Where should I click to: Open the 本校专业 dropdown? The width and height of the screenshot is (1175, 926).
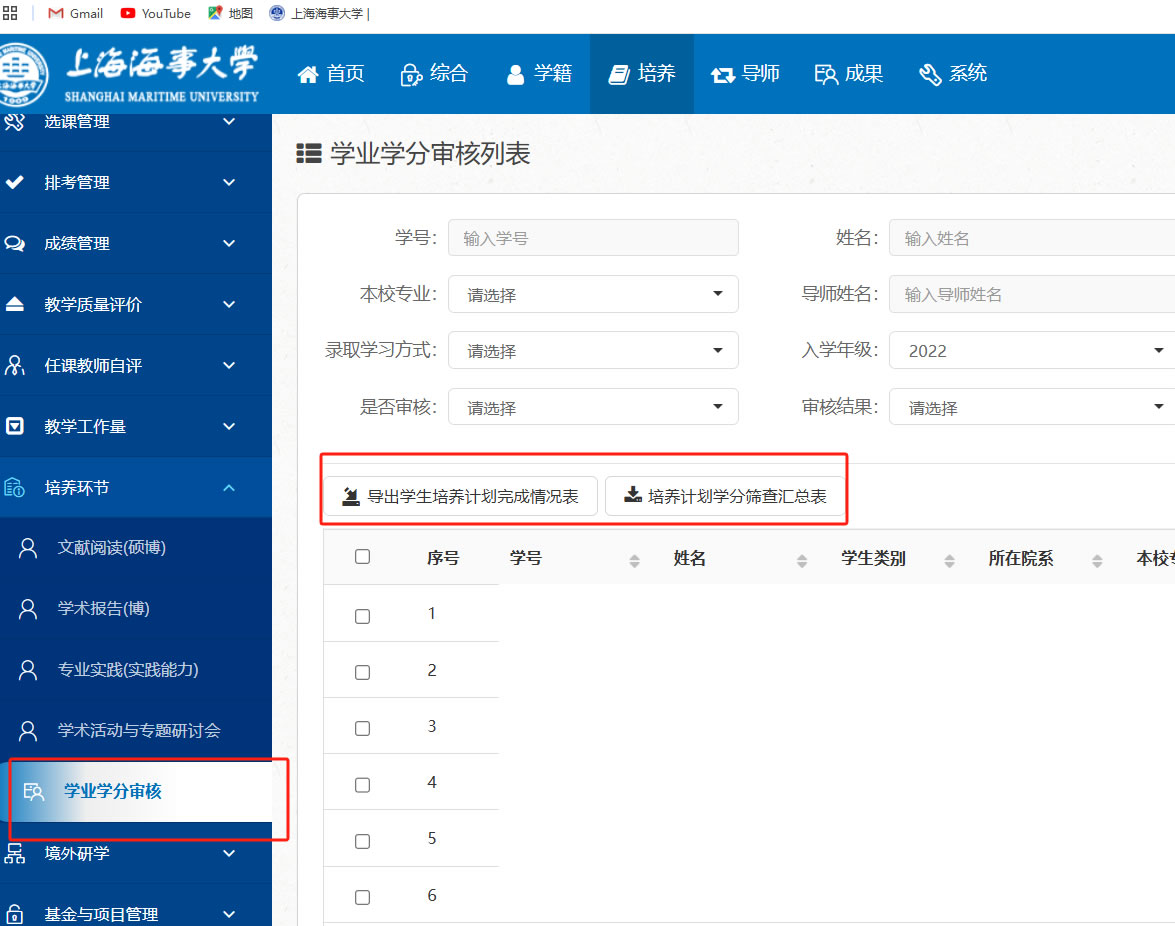(593, 294)
